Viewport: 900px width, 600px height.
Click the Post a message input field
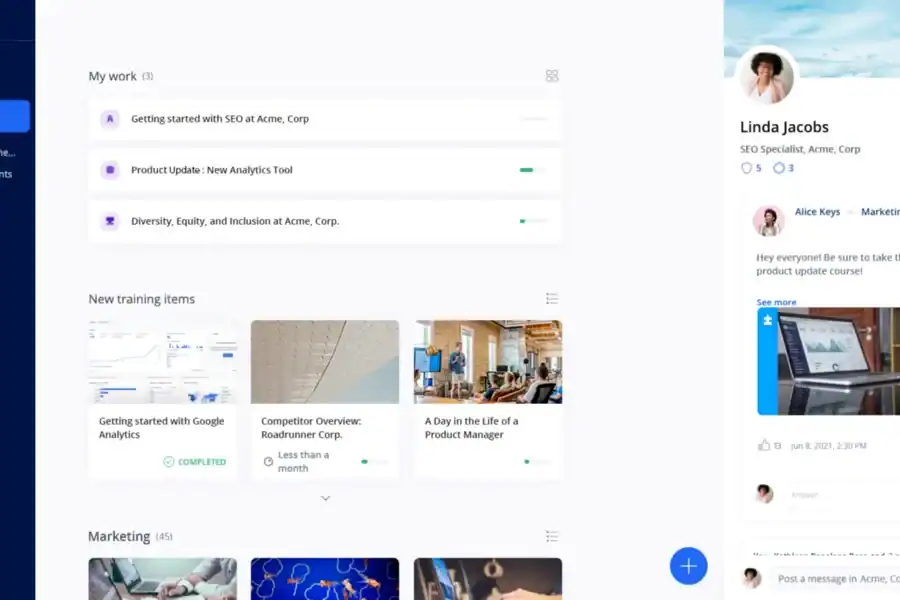tap(835, 579)
